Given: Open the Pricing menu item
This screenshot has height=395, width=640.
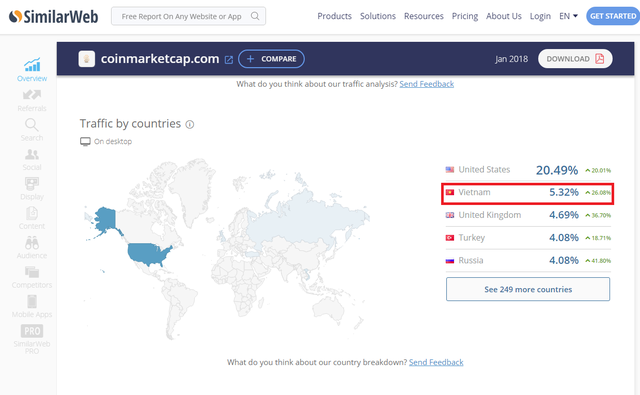Looking at the screenshot, I should 465,16.
